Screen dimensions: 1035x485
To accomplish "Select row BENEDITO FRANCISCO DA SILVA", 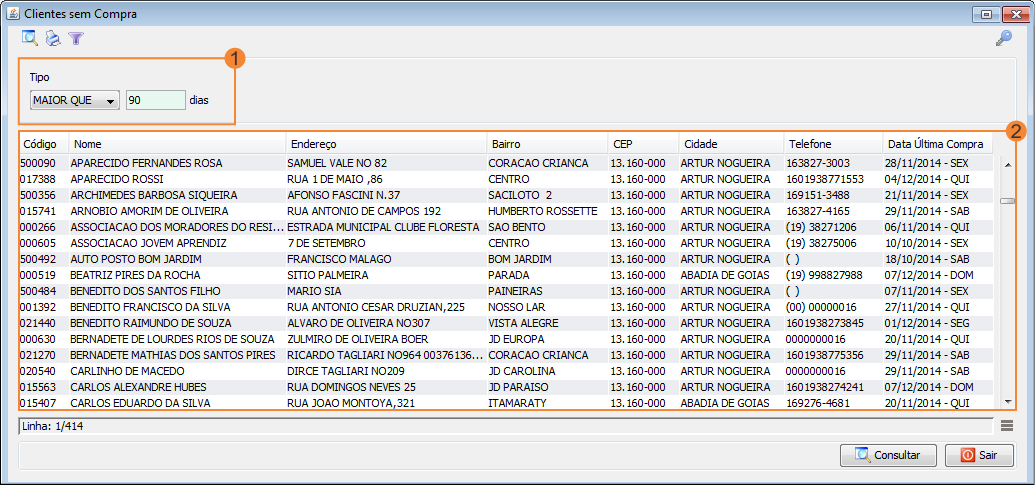I will (506, 307).
